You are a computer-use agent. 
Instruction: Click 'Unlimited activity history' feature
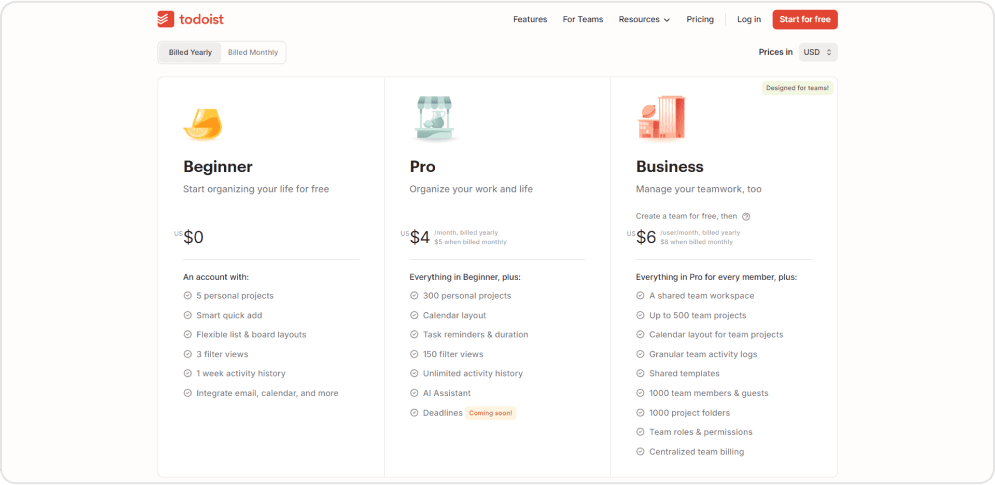point(473,374)
